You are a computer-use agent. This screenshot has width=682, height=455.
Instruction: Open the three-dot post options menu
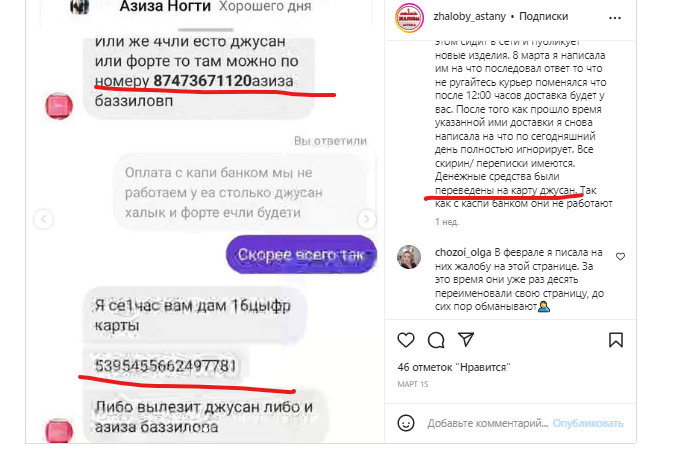[615, 18]
